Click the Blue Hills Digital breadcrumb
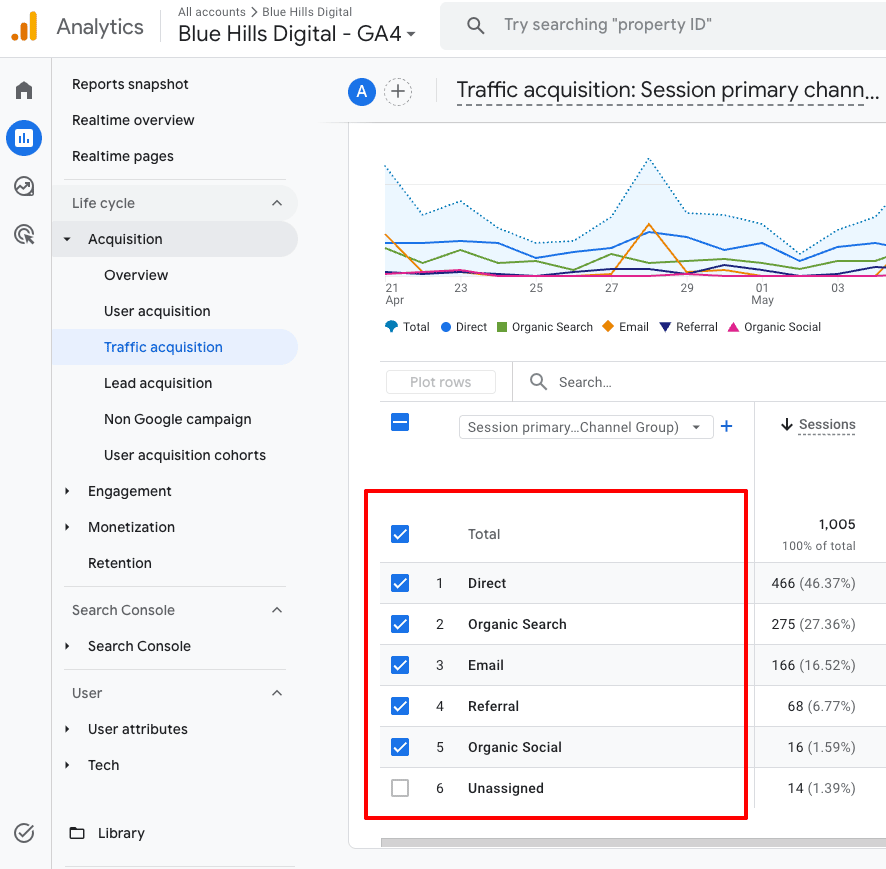This screenshot has height=869, width=886. point(307,12)
